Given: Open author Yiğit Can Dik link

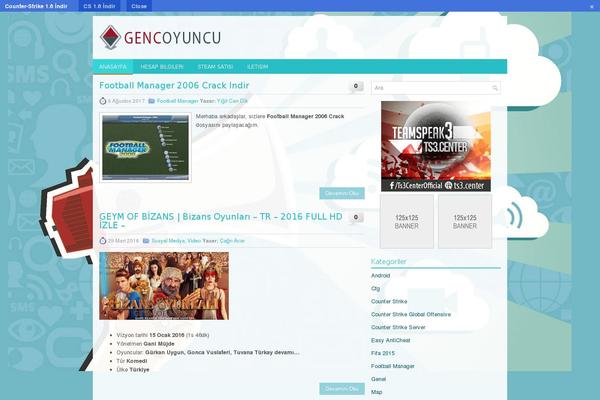Looking at the screenshot, I should coord(232,101).
